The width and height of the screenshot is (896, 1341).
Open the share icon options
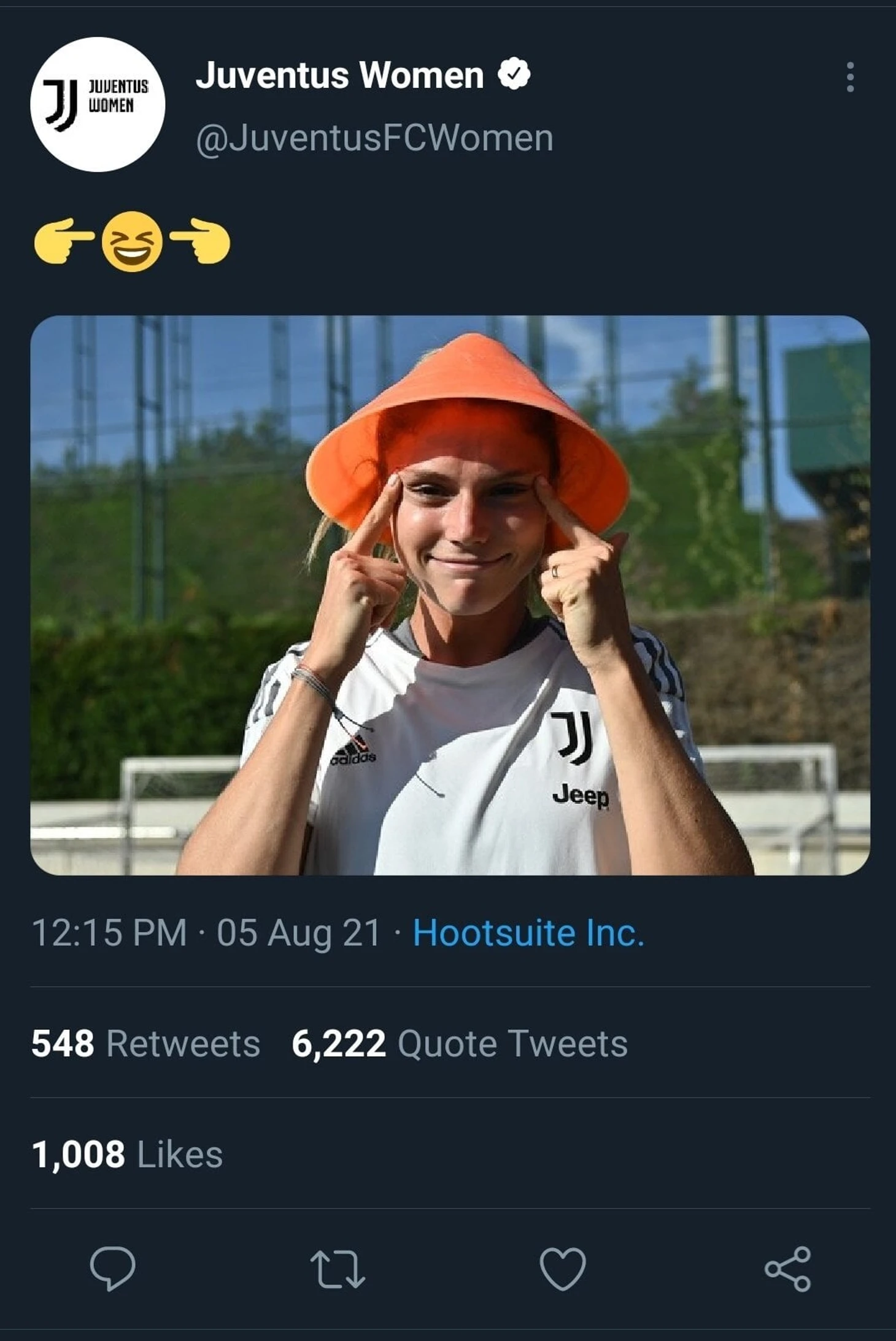click(787, 1269)
